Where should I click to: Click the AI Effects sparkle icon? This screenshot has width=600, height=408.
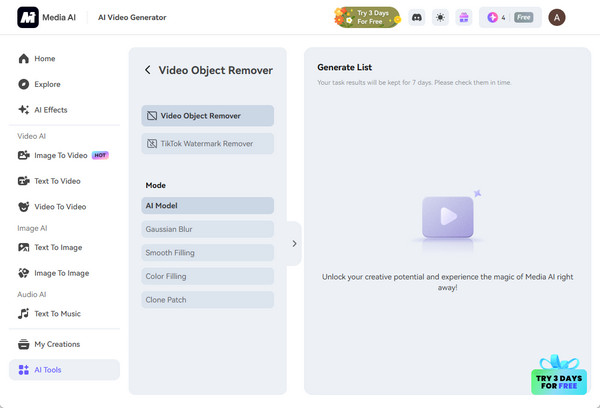24,110
